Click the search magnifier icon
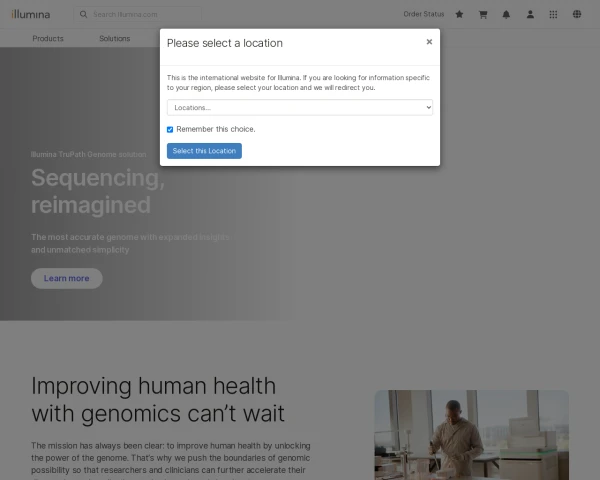 83,15
